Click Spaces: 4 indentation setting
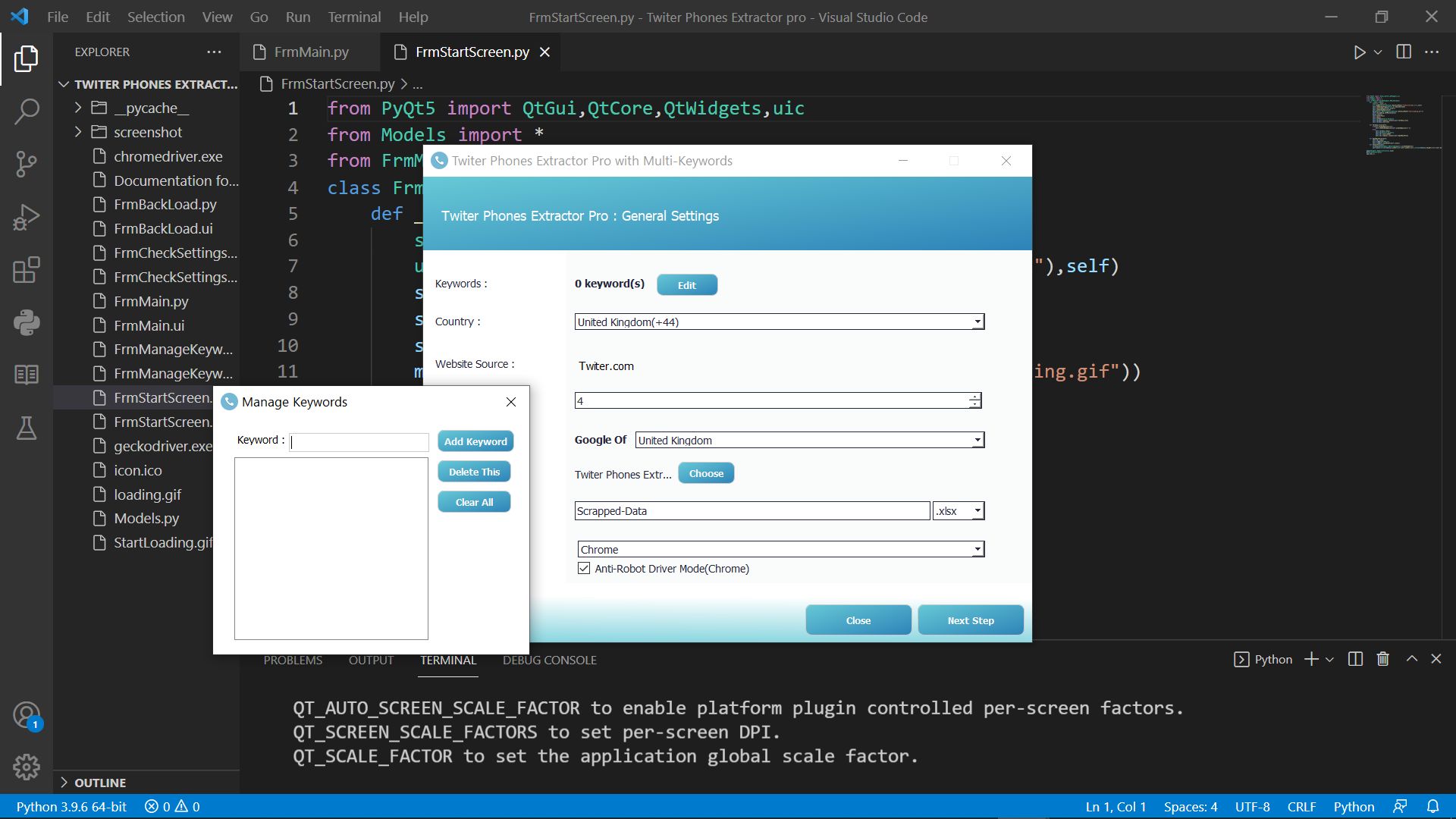 click(x=1191, y=806)
